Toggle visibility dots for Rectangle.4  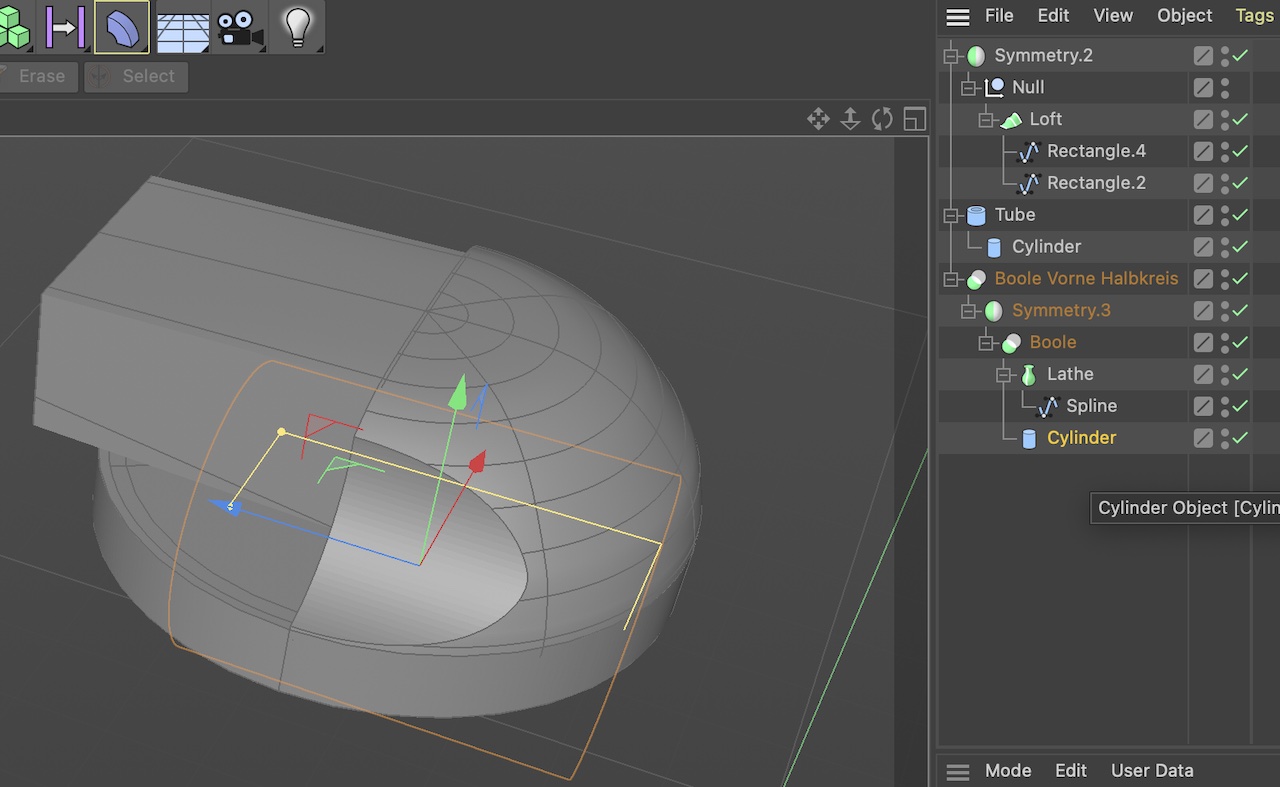coord(1225,152)
